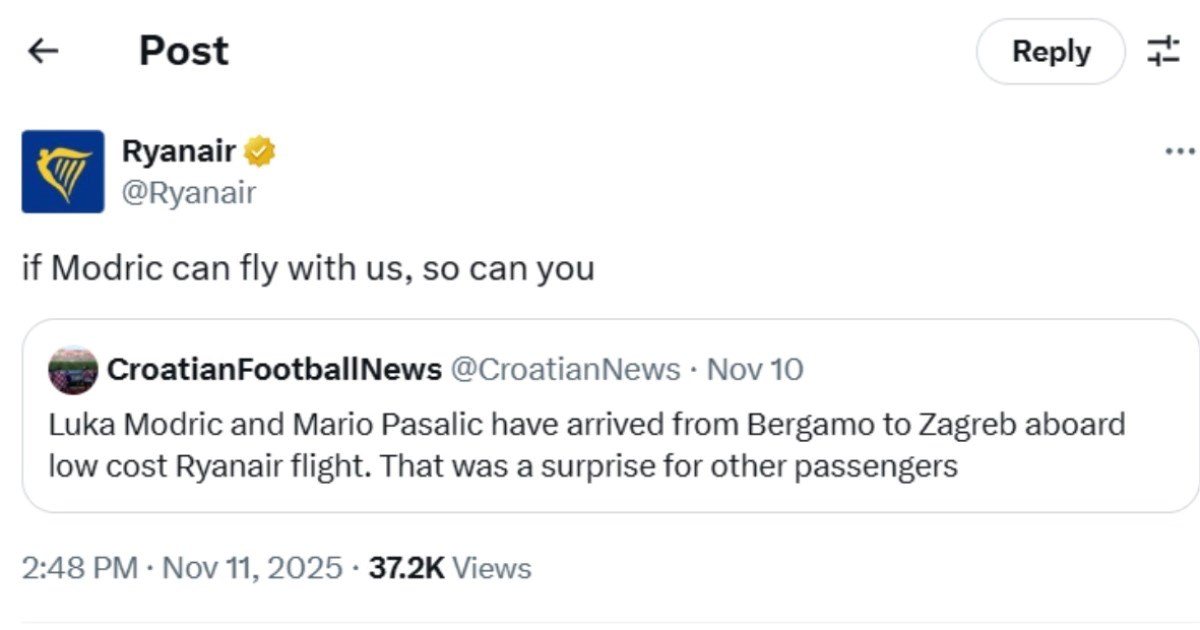The height and width of the screenshot is (630, 1200).
Task: Click the 37.2K view count number
Action: [406, 568]
